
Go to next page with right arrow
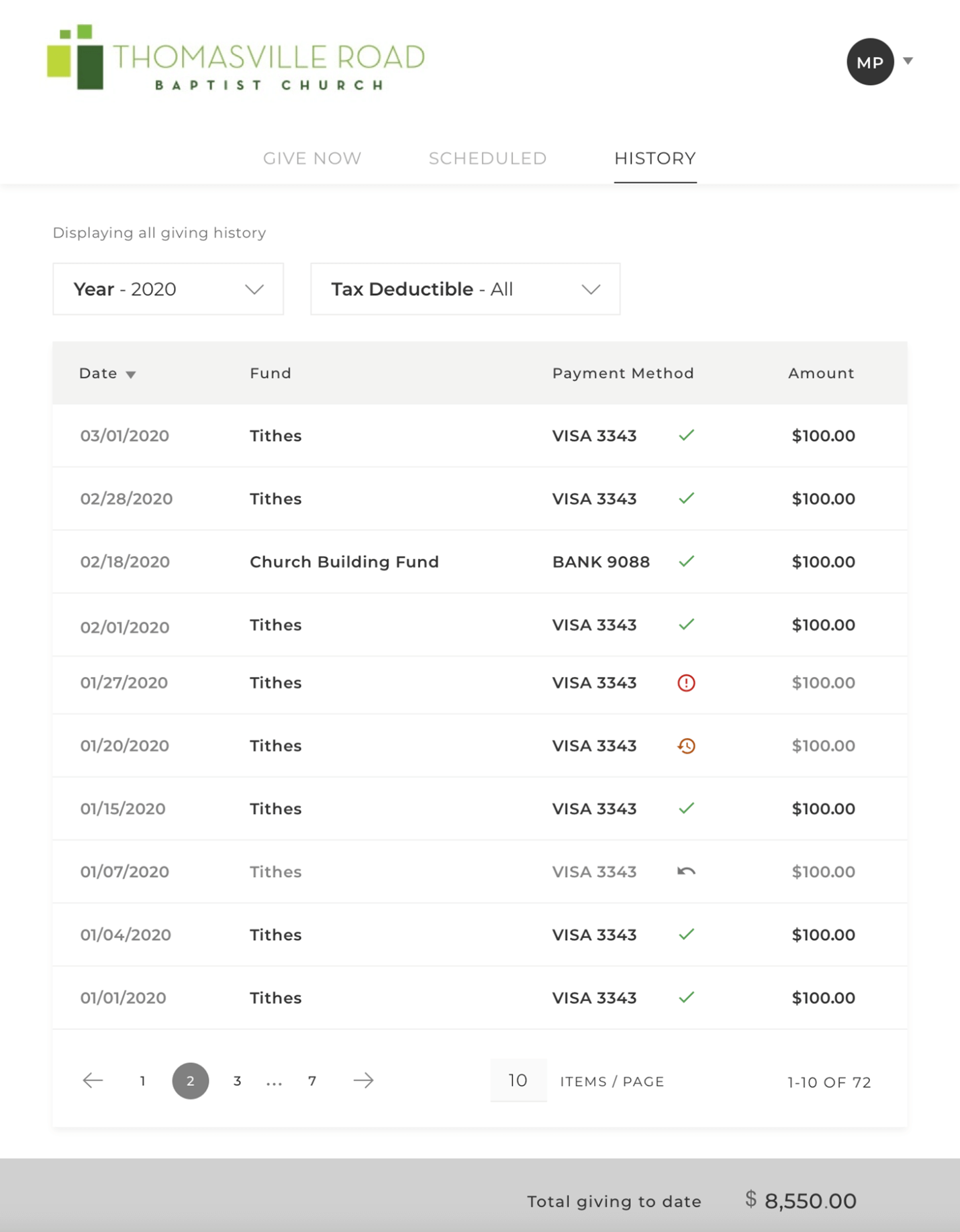364,1080
